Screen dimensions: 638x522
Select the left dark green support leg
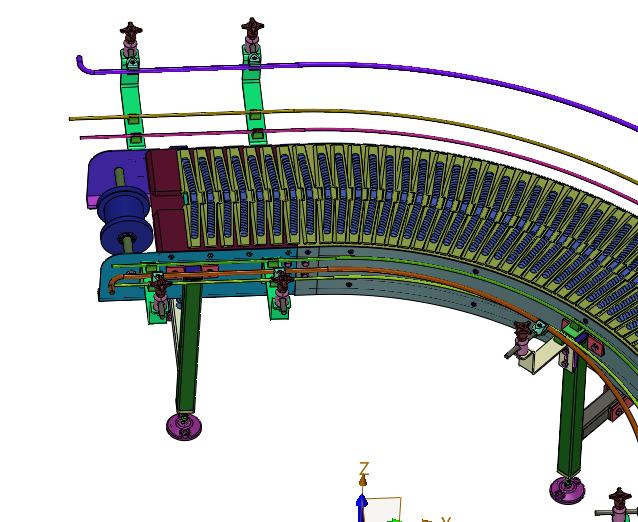(x=188, y=348)
